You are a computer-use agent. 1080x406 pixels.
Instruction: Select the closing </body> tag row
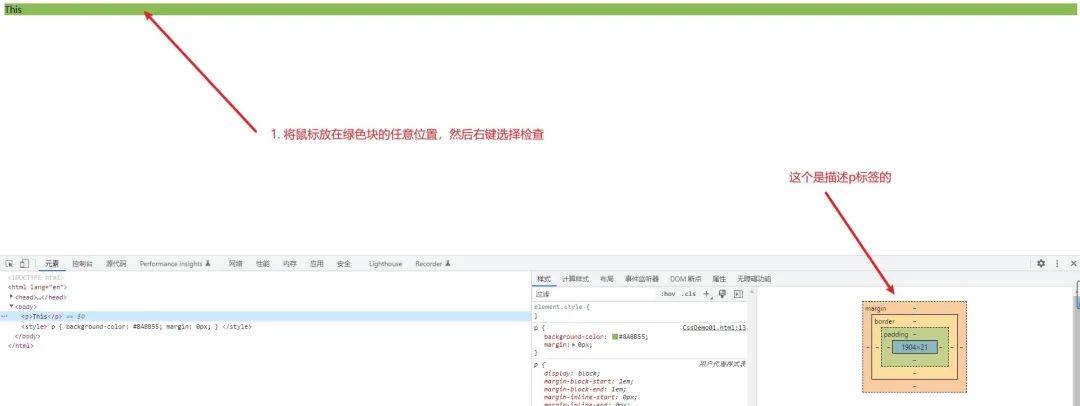pos(265,336)
